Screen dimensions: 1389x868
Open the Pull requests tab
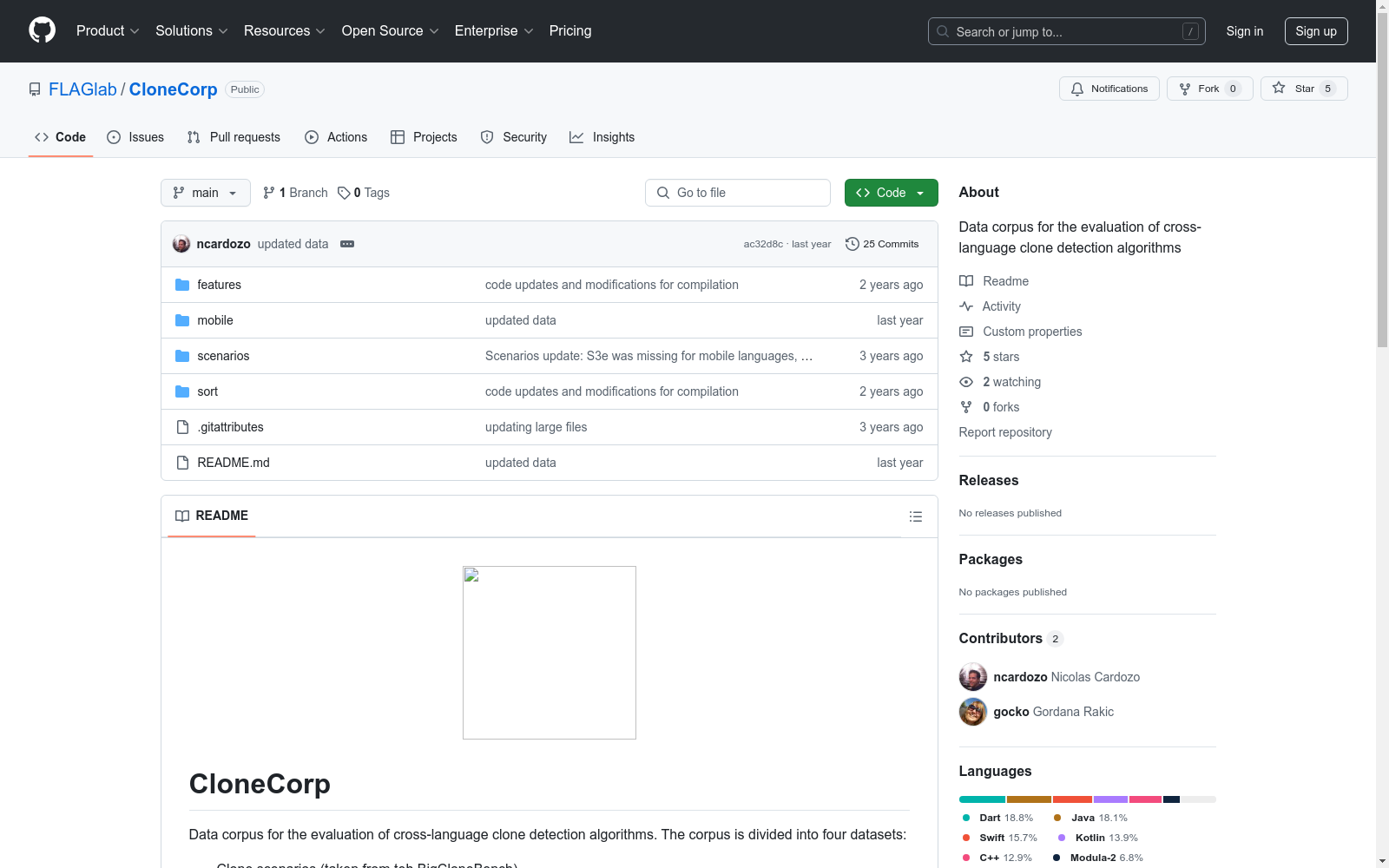coord(234,137)
